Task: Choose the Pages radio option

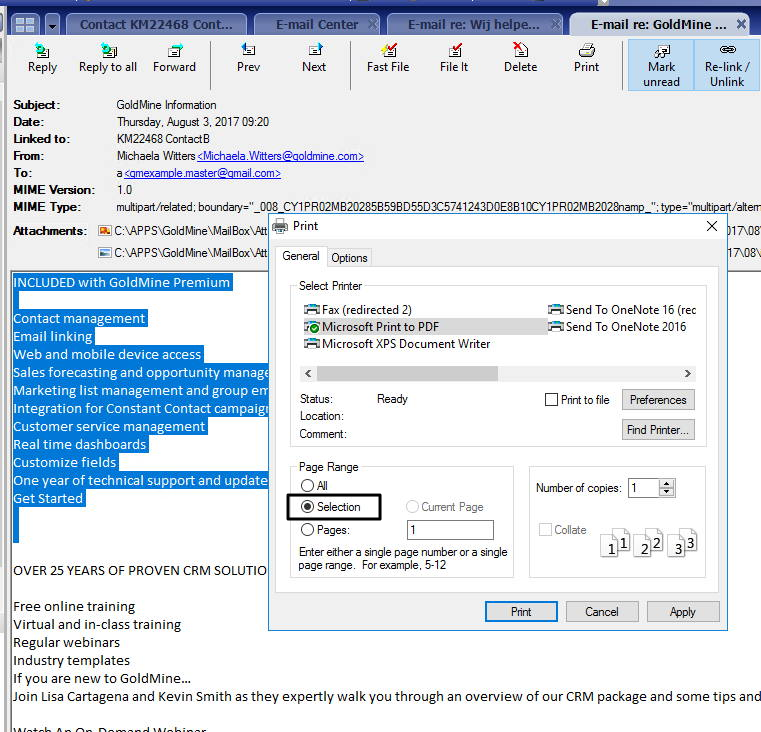Action: pos(307,530)
